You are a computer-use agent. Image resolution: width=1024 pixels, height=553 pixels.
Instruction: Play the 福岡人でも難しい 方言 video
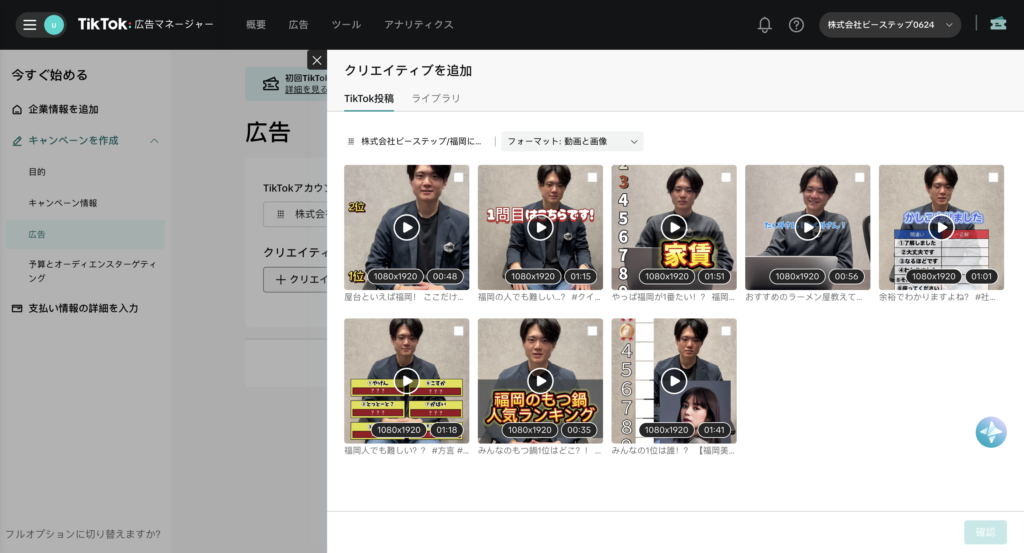pyautogui.click(x=406, y=381)
